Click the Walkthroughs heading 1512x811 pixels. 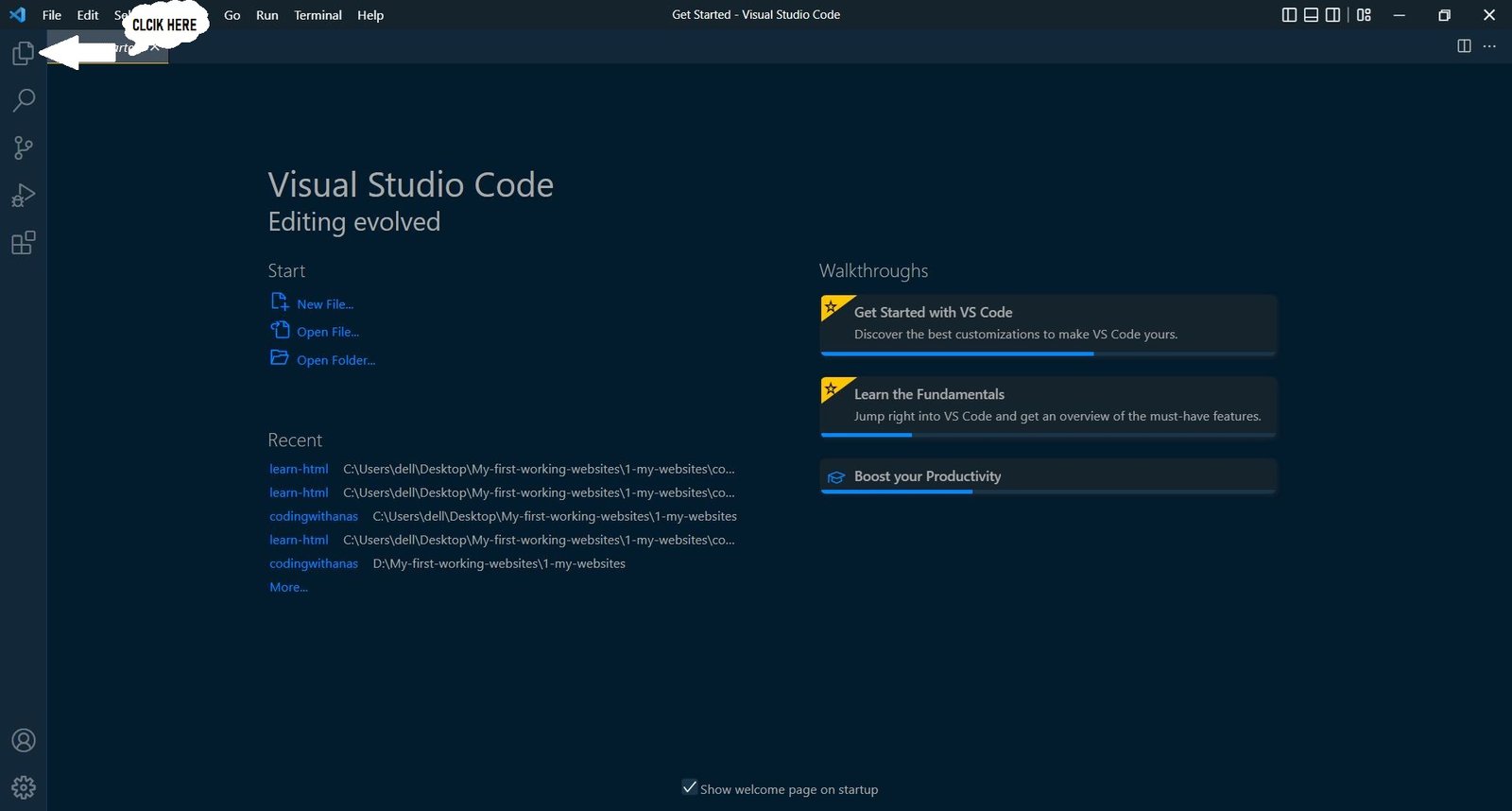873,271
